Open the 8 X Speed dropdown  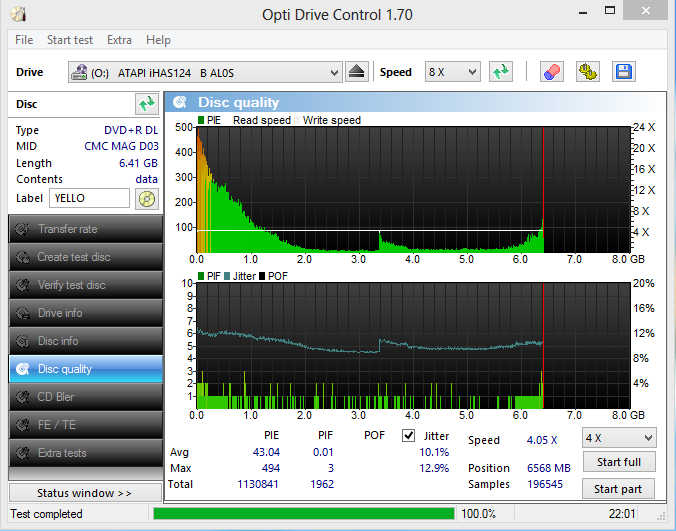(x=452, y=72)
